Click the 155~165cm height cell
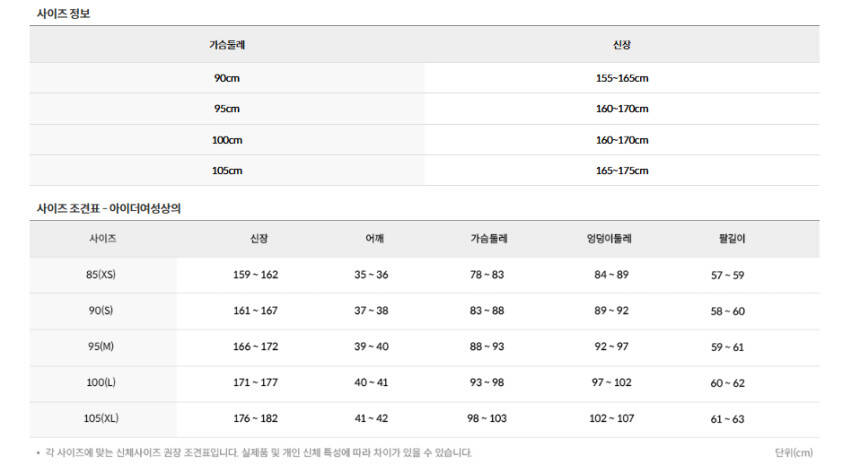The width and height of the screenshot is (860, 474). [x=622, y=78]
